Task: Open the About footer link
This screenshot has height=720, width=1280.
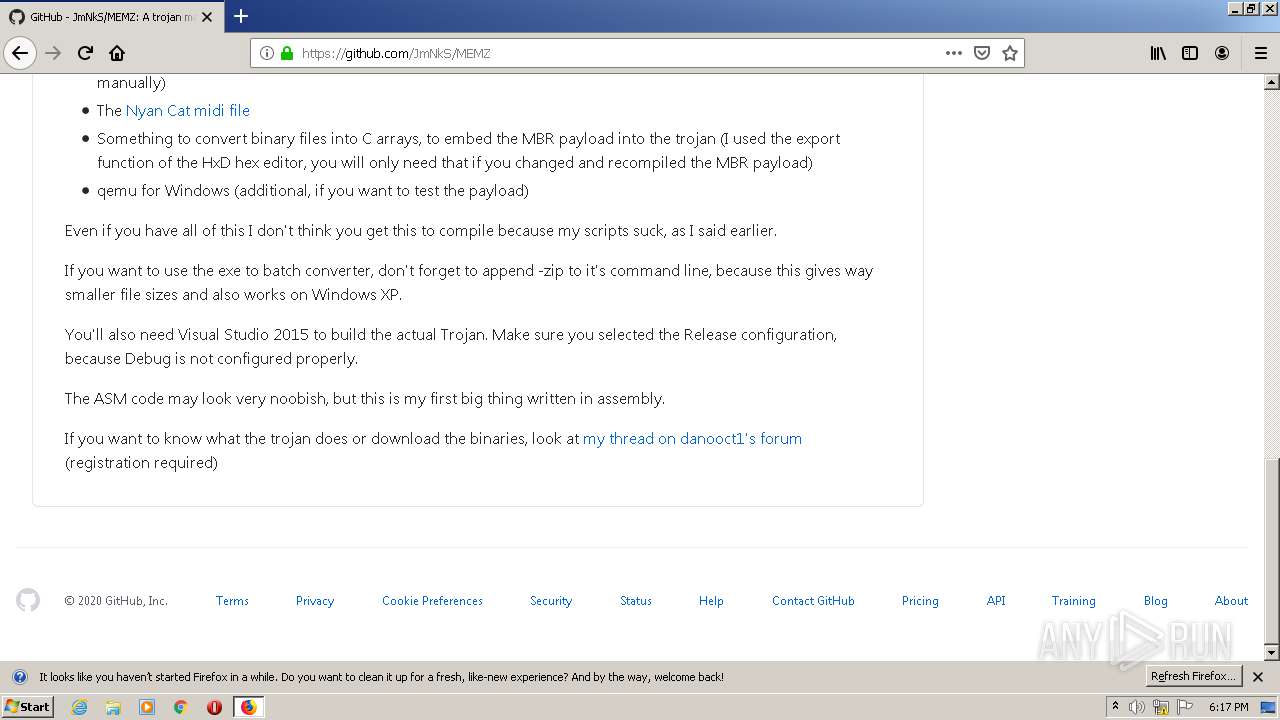Action: 1231,600
